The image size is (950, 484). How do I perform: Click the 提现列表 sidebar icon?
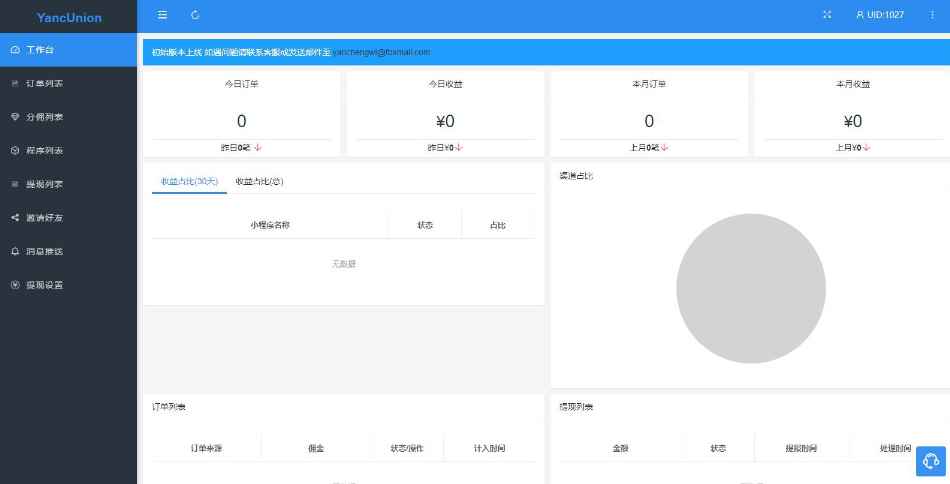[15, 184]
